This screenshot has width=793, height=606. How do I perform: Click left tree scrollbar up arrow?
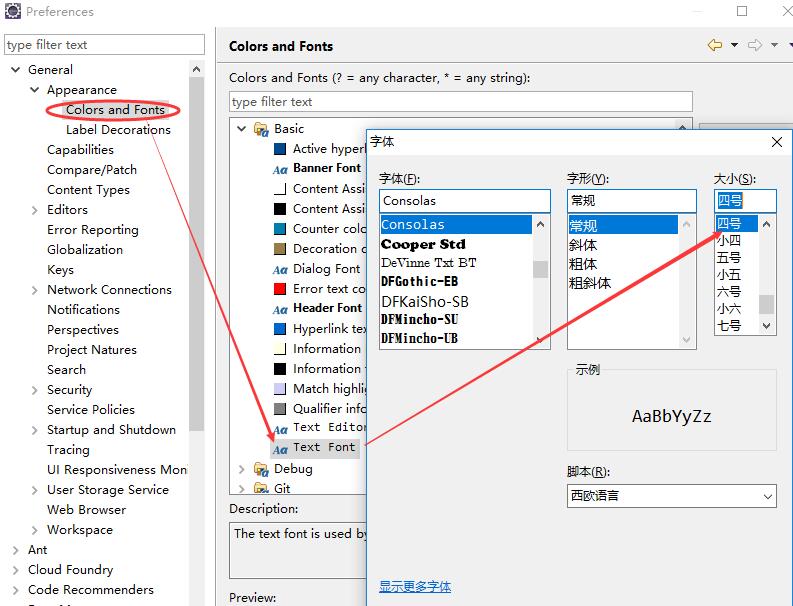pos(197,69)
